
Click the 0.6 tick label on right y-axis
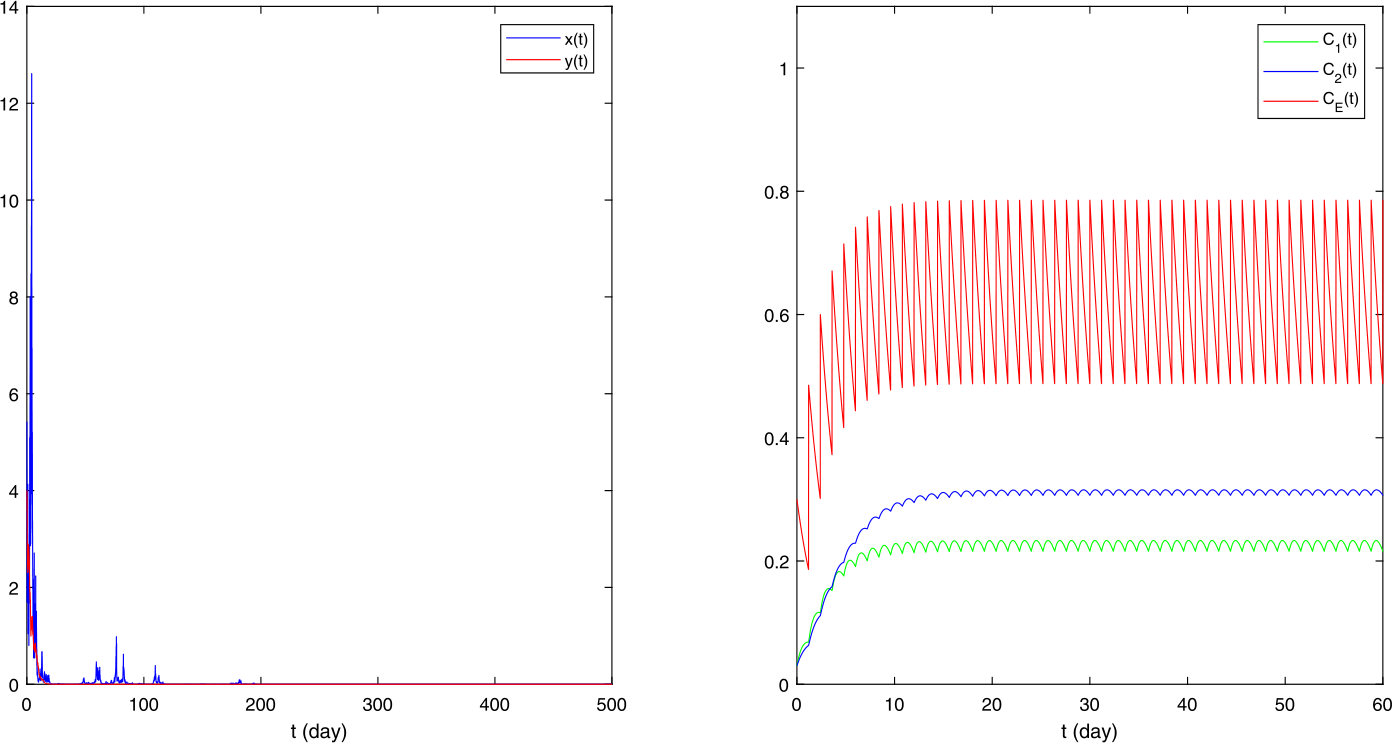click(776, 315)
